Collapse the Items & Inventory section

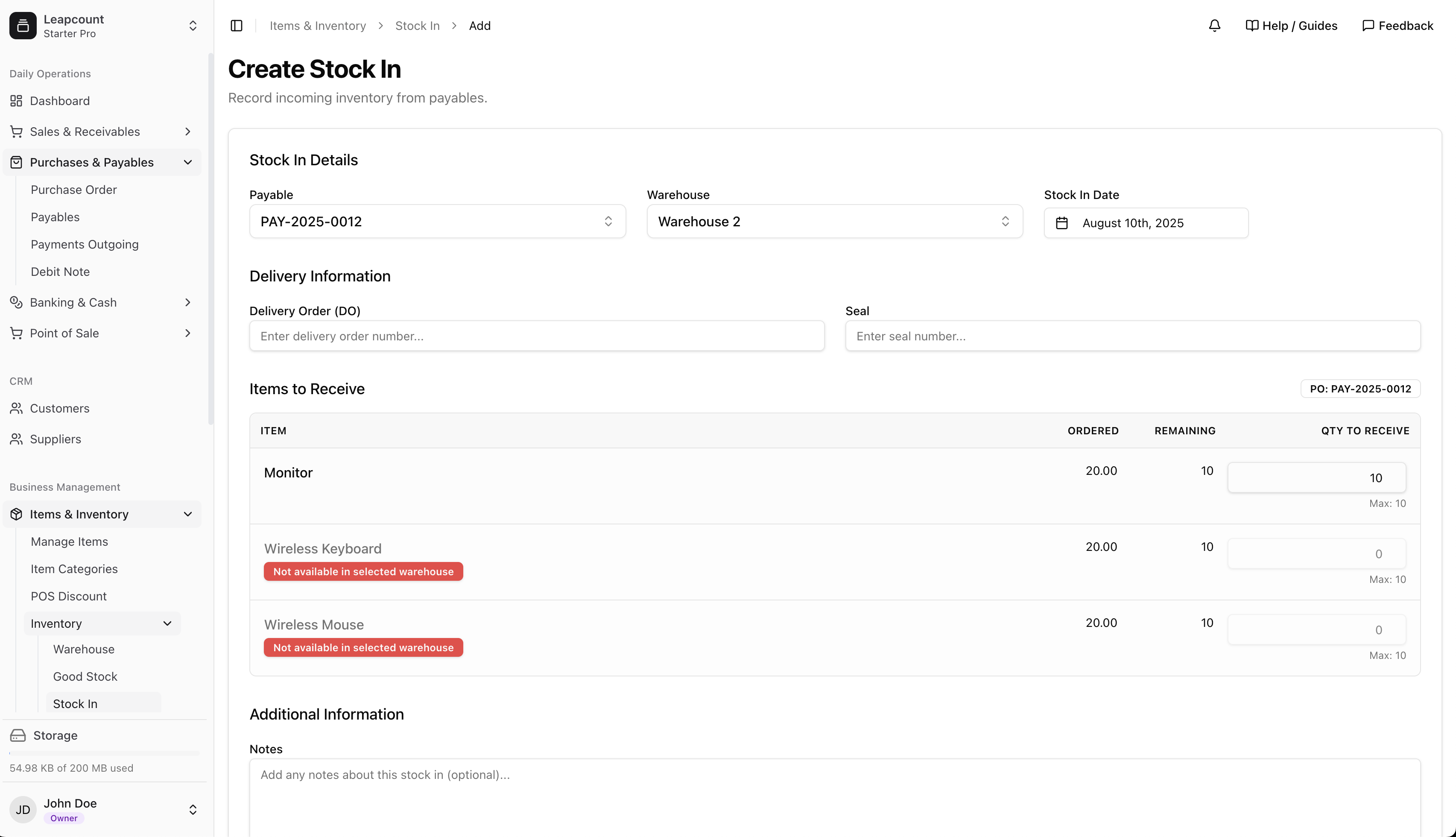(187, 515)
